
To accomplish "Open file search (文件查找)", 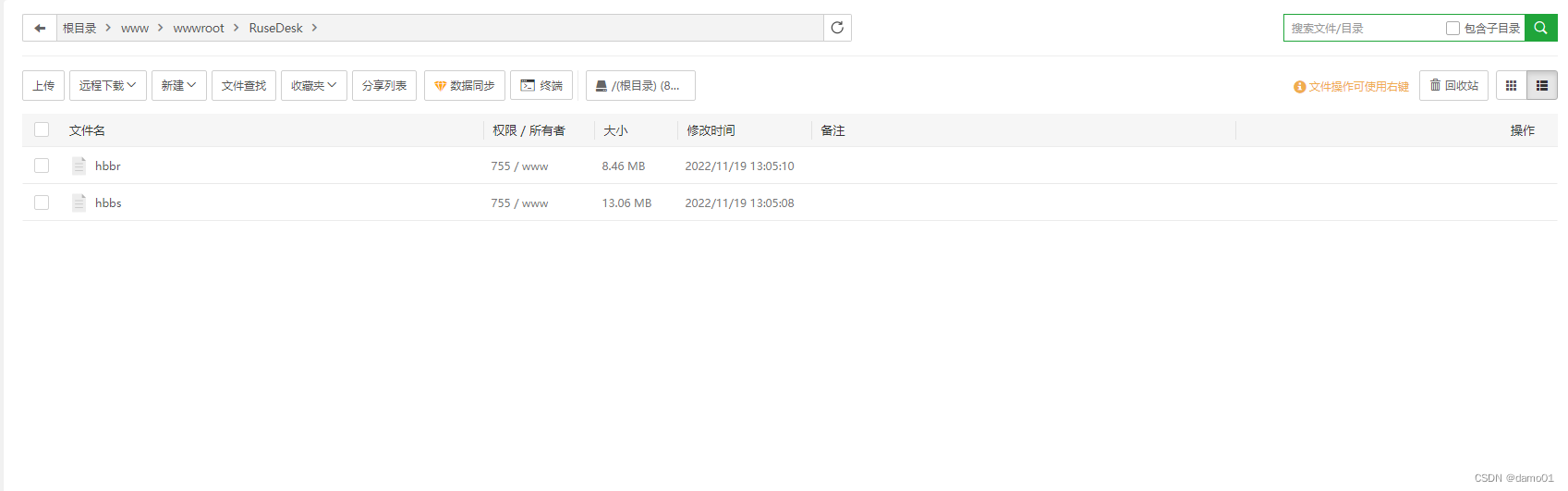I will click(244, 85).
